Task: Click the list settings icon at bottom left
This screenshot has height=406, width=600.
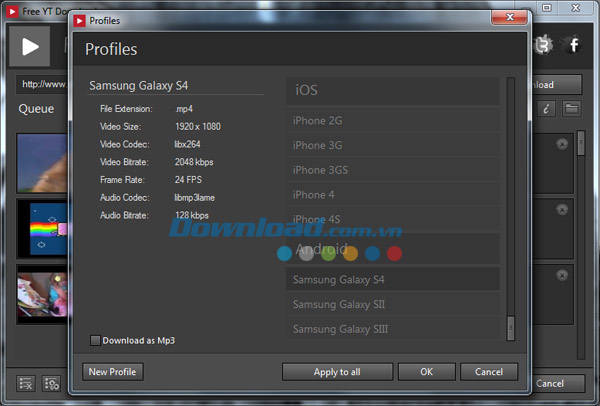Action: pos(51,383)
